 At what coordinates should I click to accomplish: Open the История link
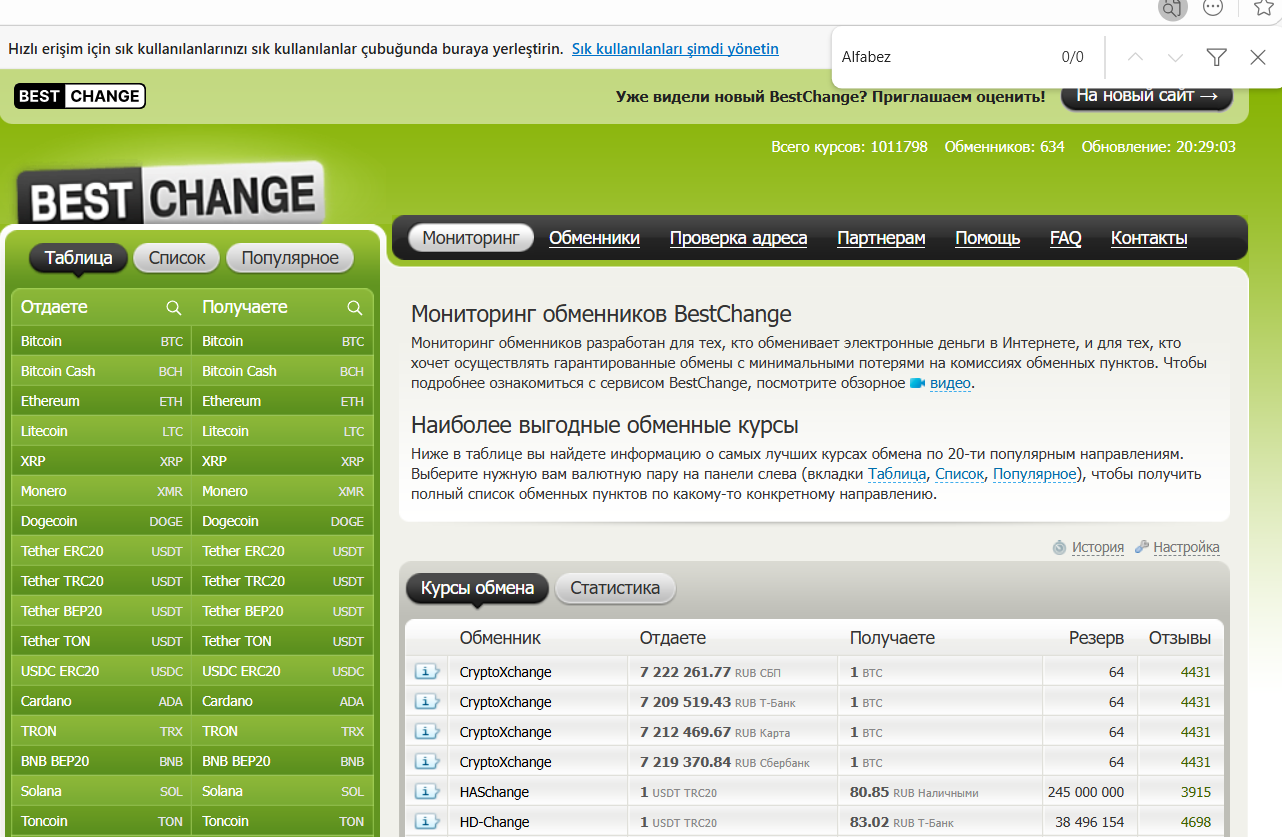click(1098, 547)
